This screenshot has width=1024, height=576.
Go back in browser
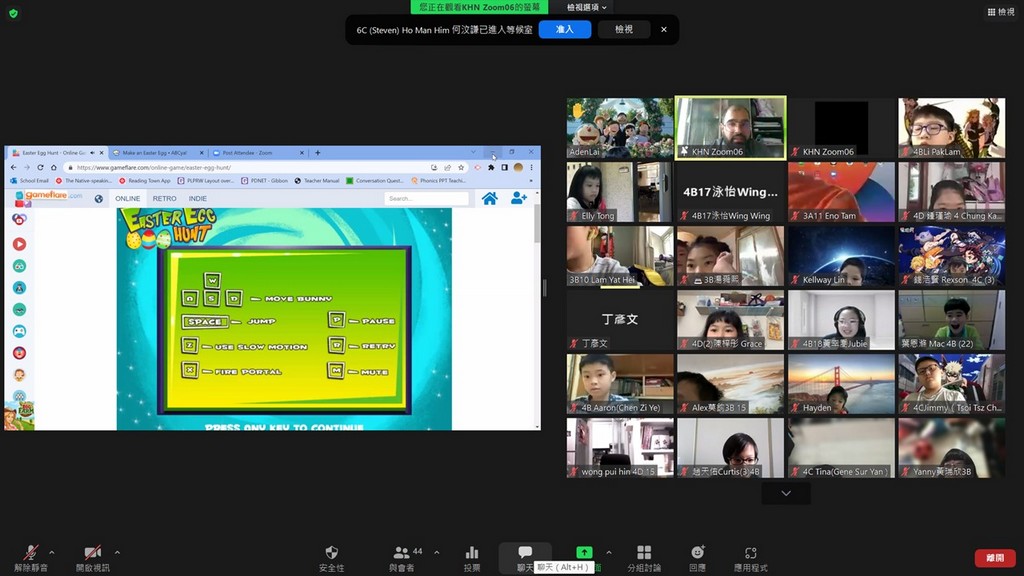click(x=14, y=167)
